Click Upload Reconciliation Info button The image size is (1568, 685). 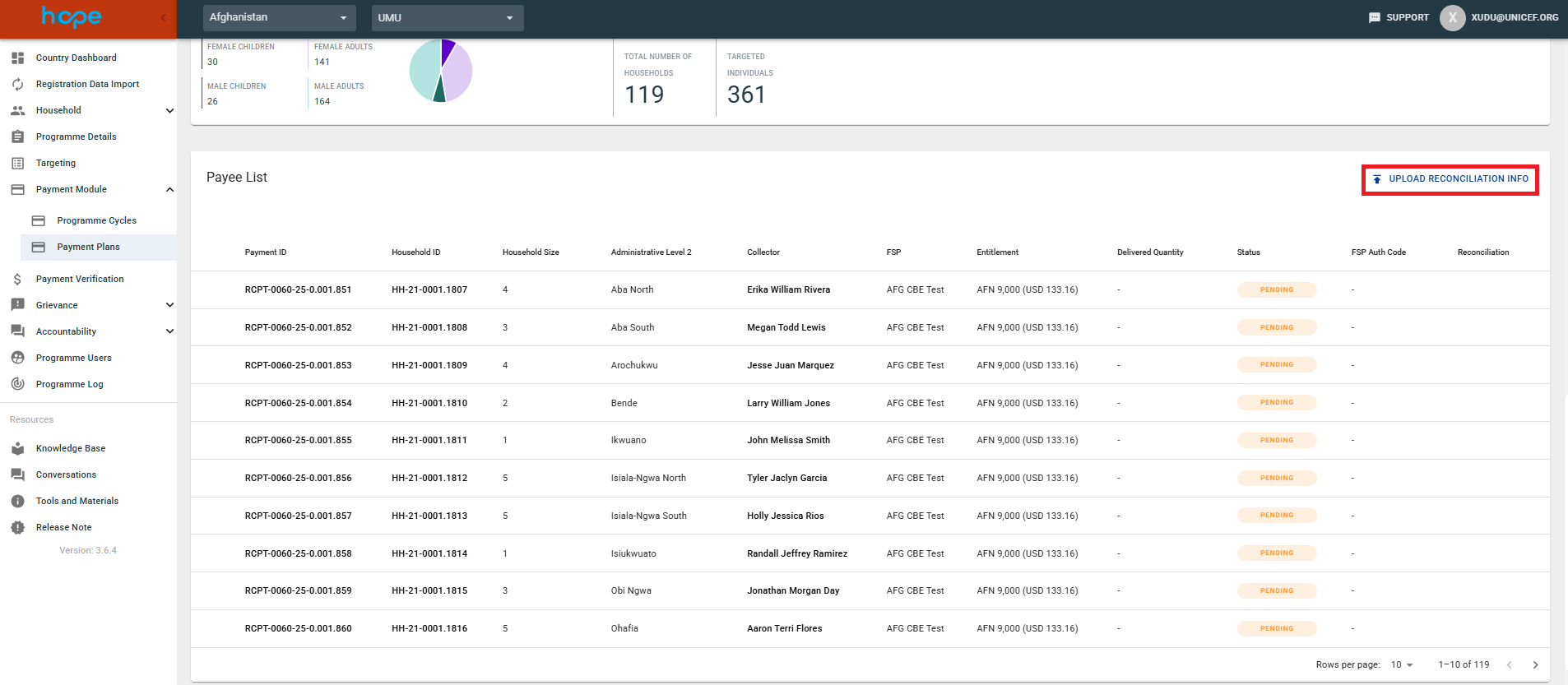coord(1450,178)
